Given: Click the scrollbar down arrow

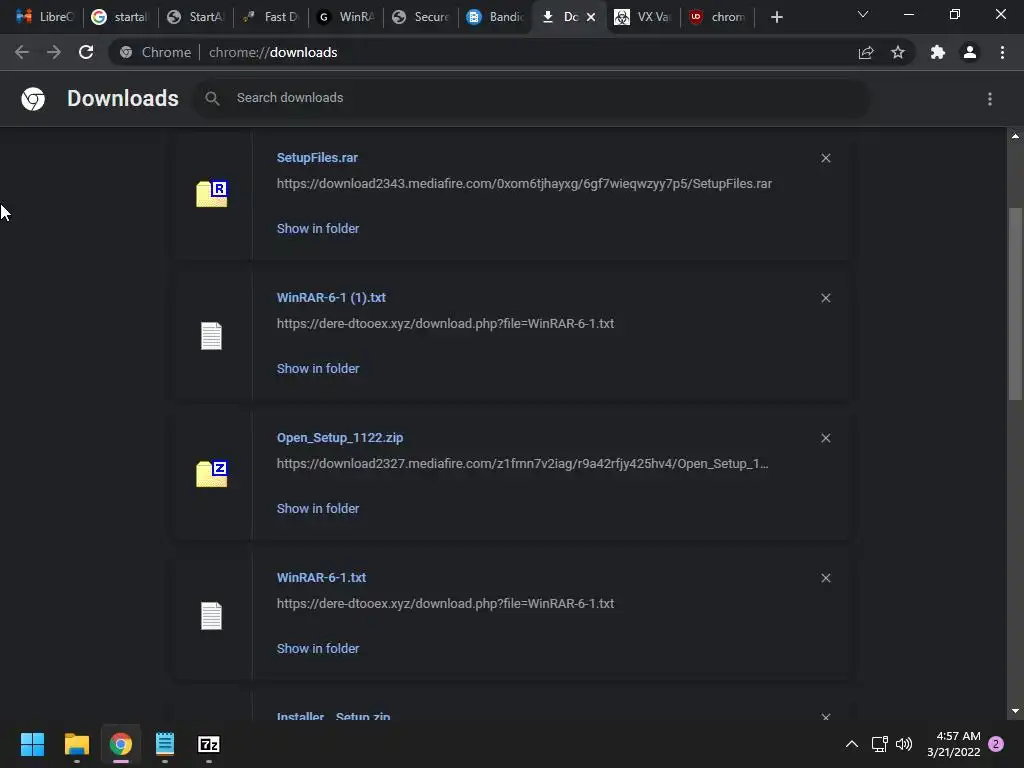Looking at the screenshot, I should click(1015, 711).
